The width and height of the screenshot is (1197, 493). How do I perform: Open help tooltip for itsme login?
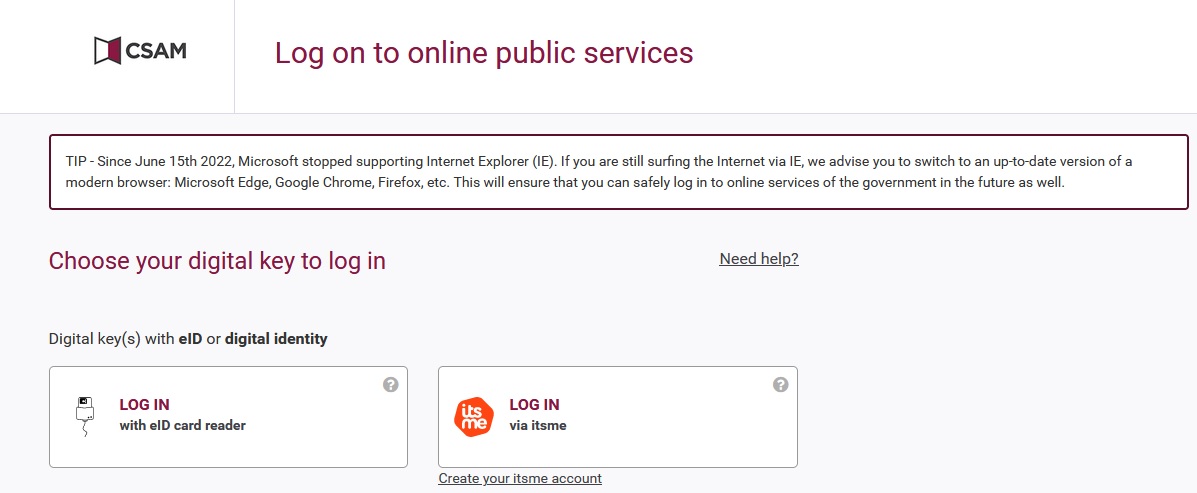click(781, 384)
